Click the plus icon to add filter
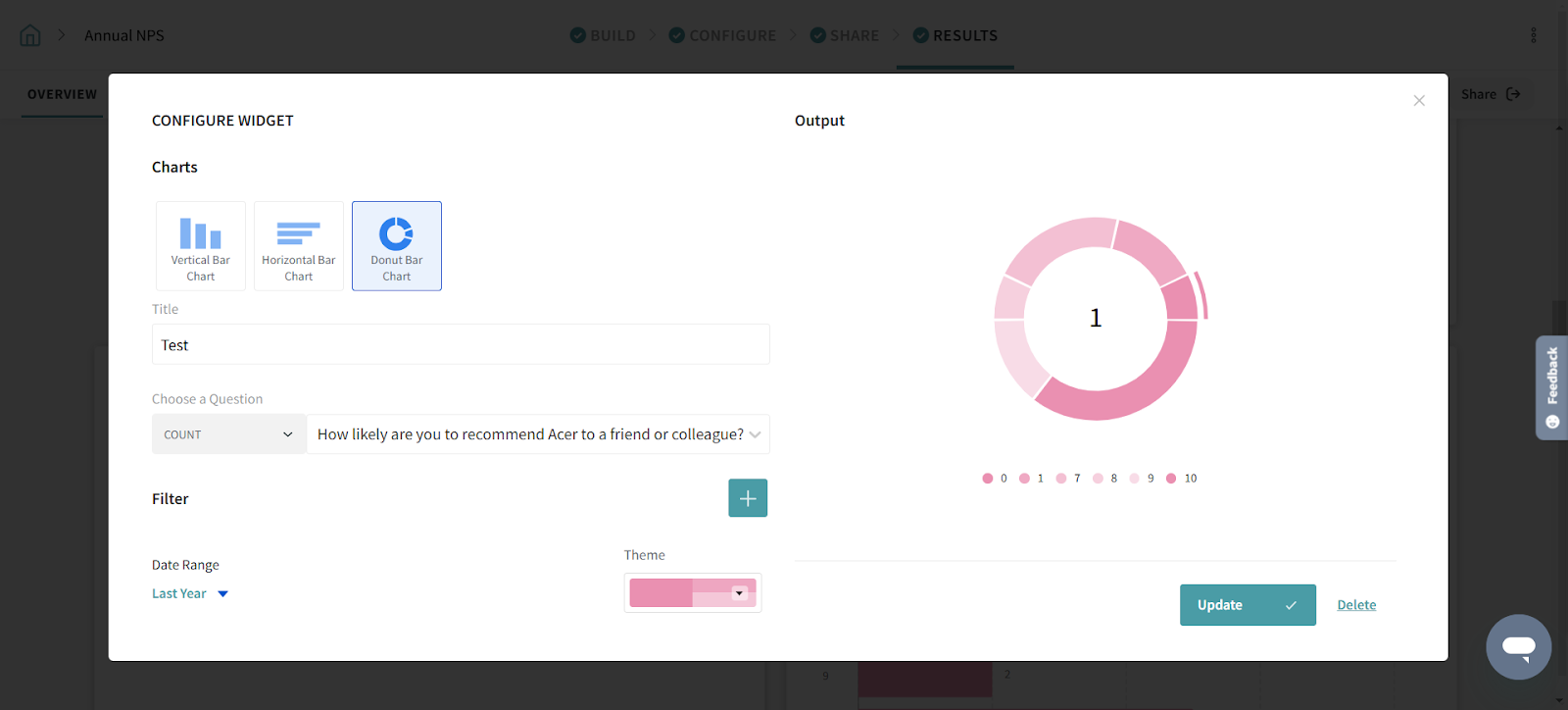Screen dimensions: 1568x710 coord(748,498)
